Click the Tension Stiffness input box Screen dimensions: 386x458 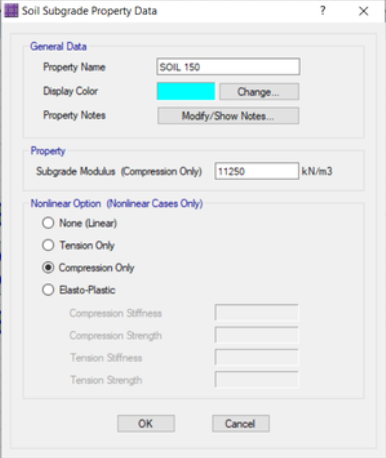257,357
